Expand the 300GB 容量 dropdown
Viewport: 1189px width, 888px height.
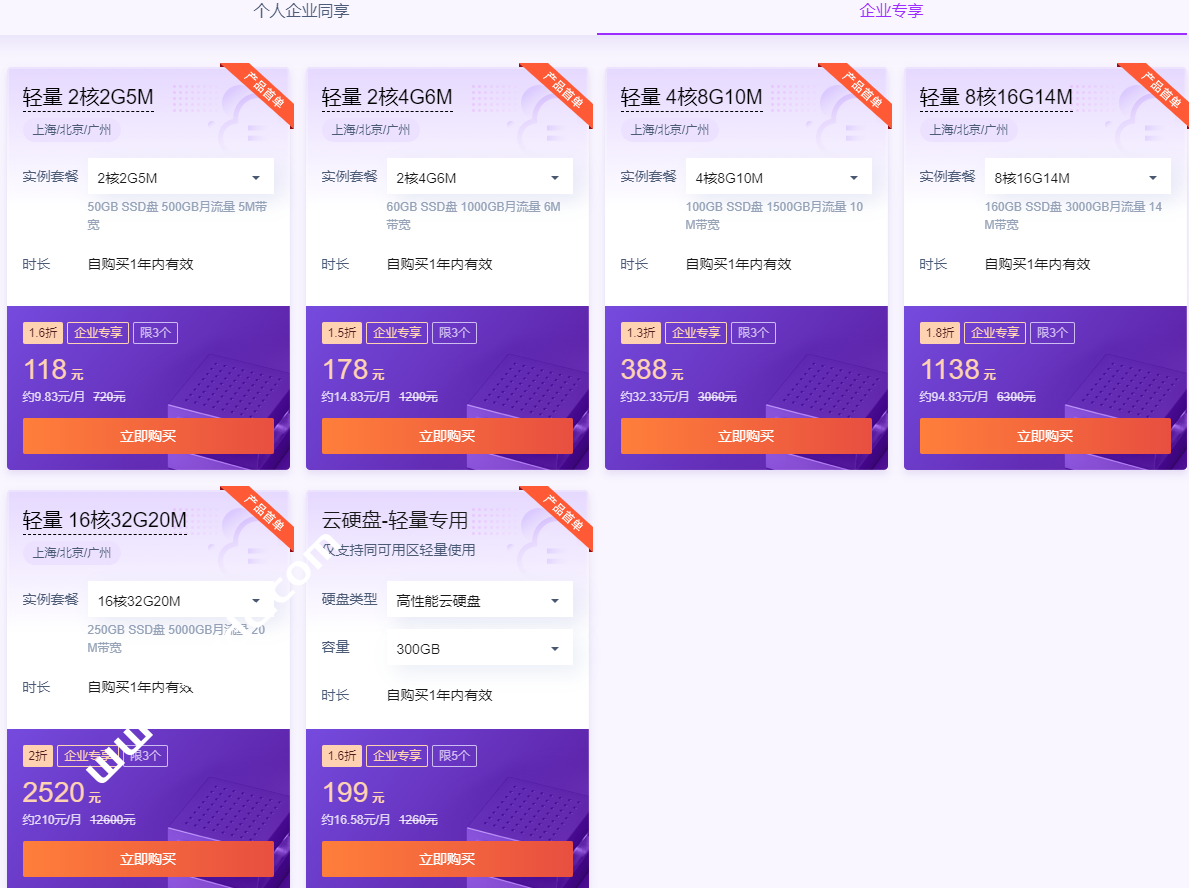tap(479, 649)
